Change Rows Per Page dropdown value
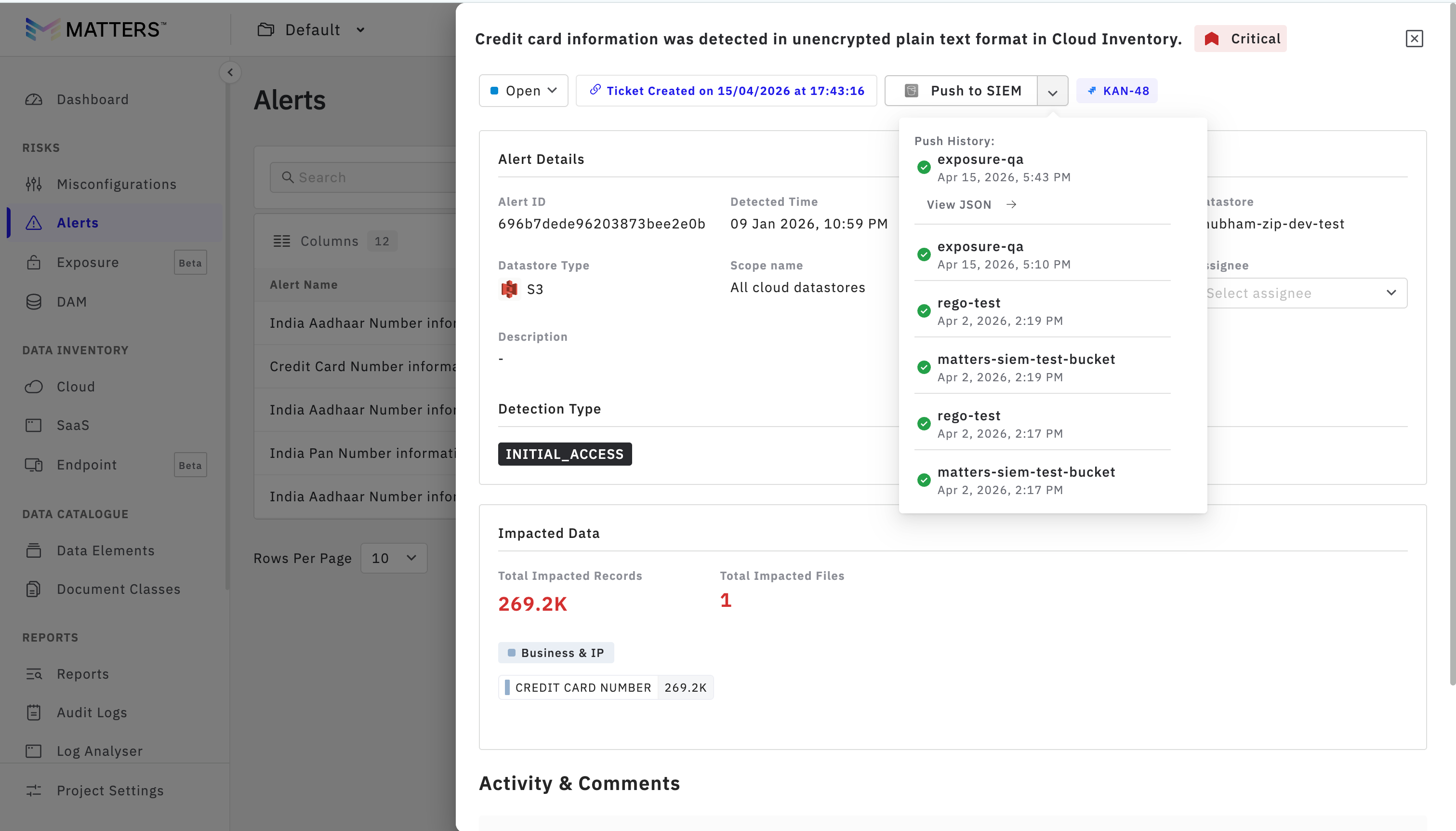This screenshot has width=1456, height=831. coord(394,558)
